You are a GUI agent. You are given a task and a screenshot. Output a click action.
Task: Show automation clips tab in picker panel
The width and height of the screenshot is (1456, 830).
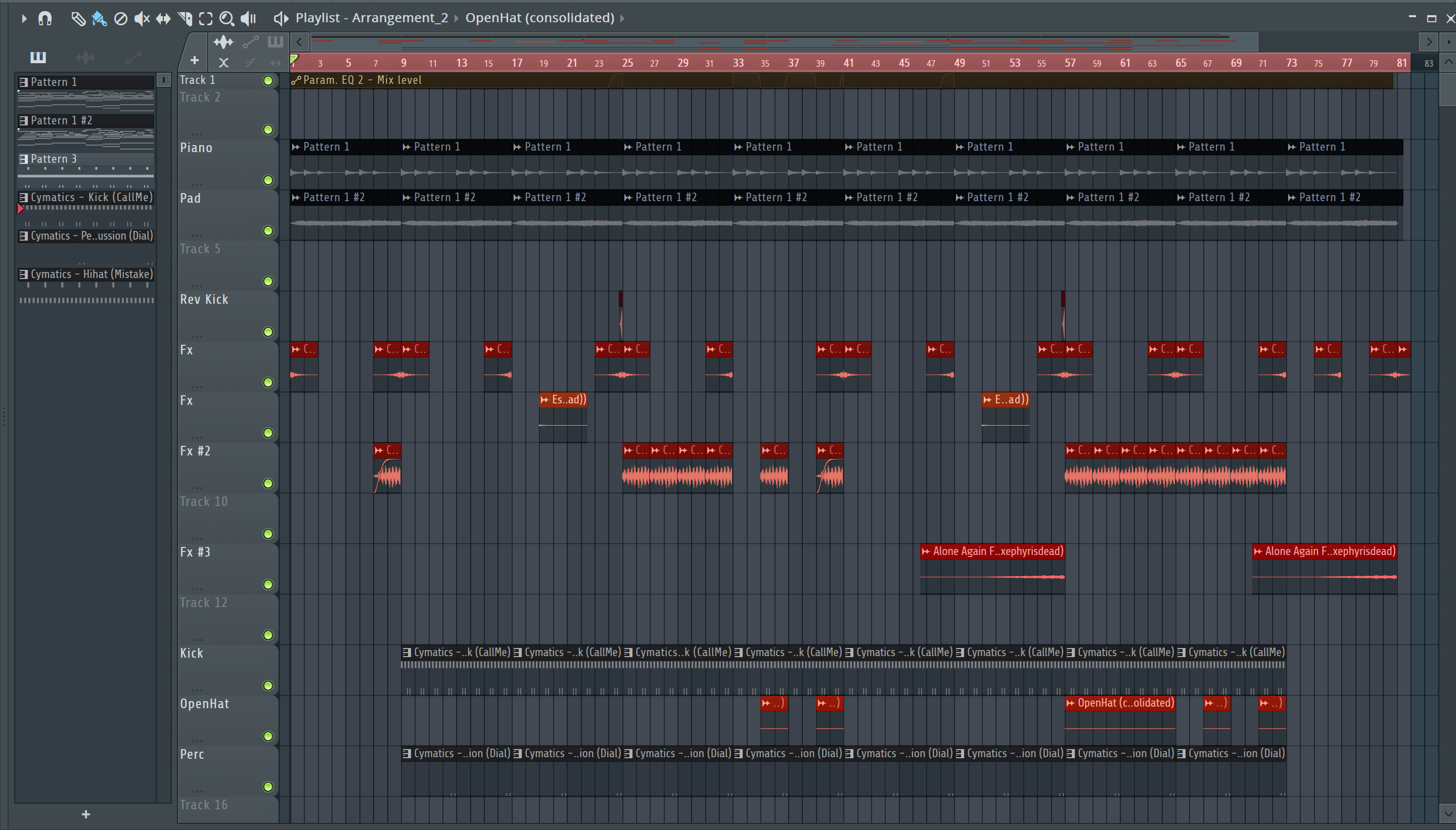point(133,57)
